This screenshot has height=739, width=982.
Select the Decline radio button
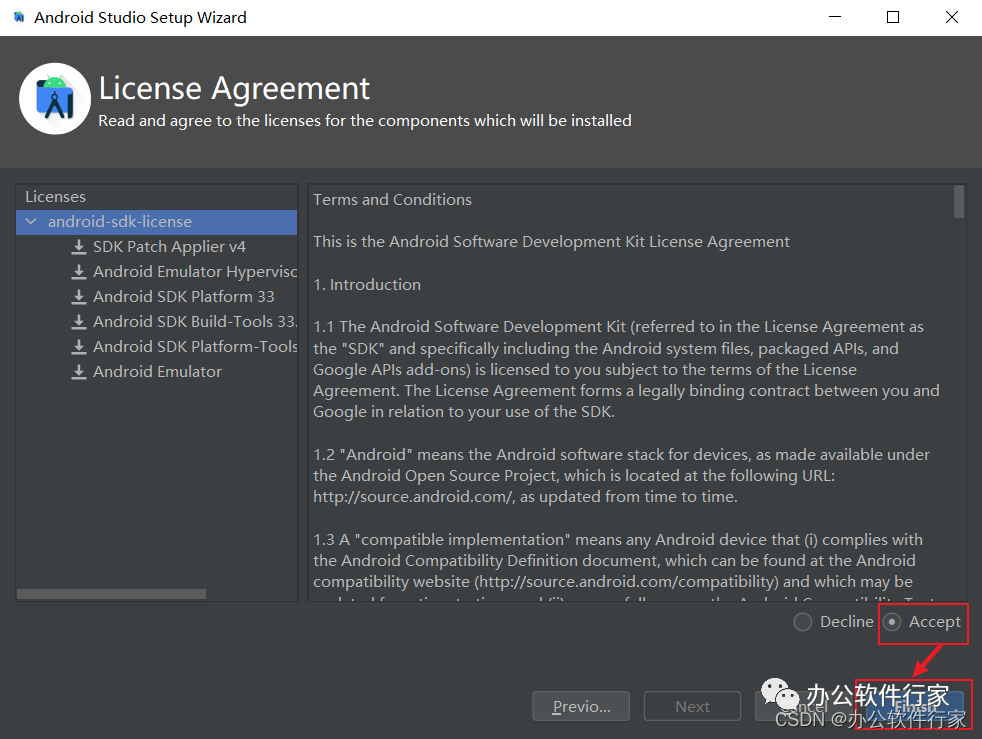[x=803, y=622]
